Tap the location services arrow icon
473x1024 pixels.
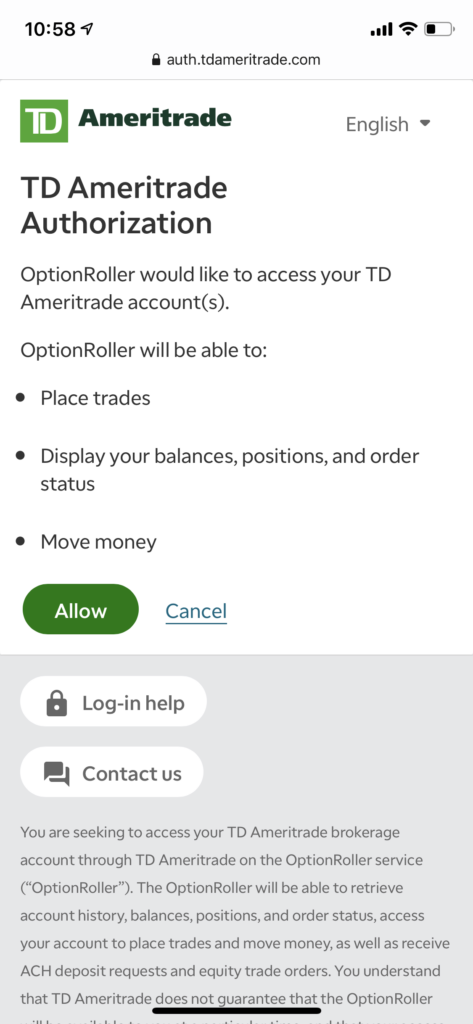[x=86, y=29]
